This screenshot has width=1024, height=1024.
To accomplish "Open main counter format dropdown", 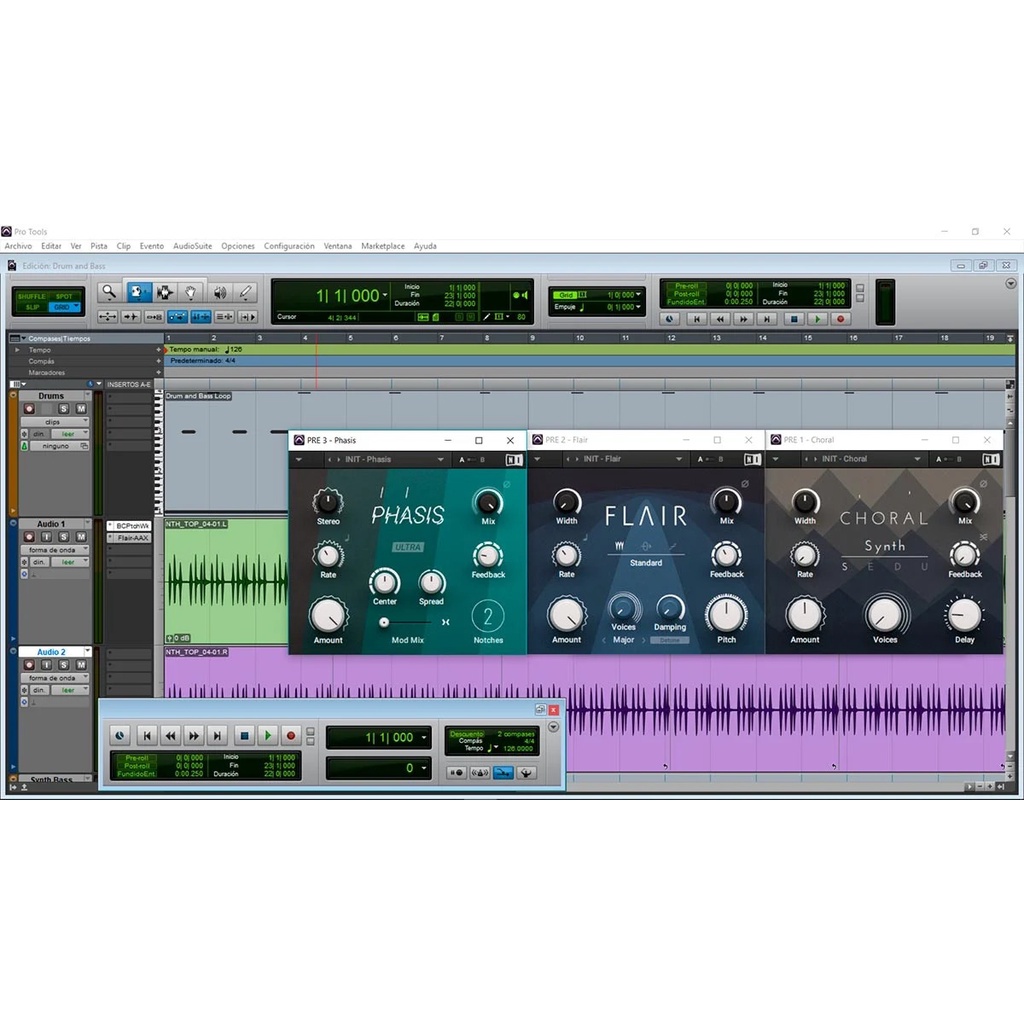I will (x=385, y=296).
